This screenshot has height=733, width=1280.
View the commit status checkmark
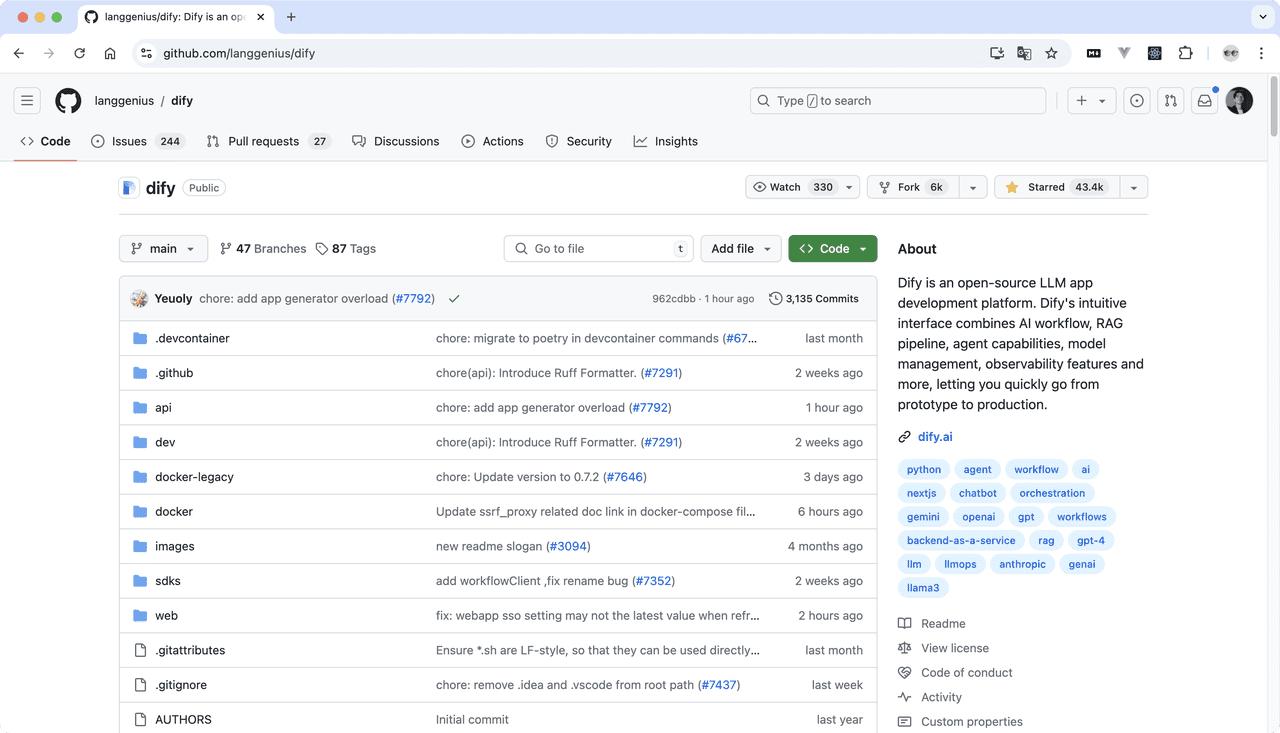[x=454, y=298]
